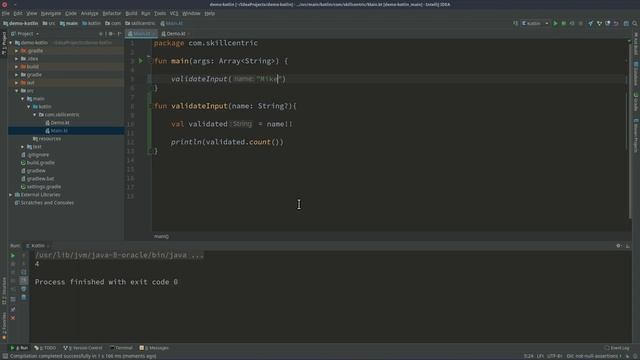Open the Search Everywhere magnifier icon
The width and height of the screenshot is (640, 360).
click(635, 24)
